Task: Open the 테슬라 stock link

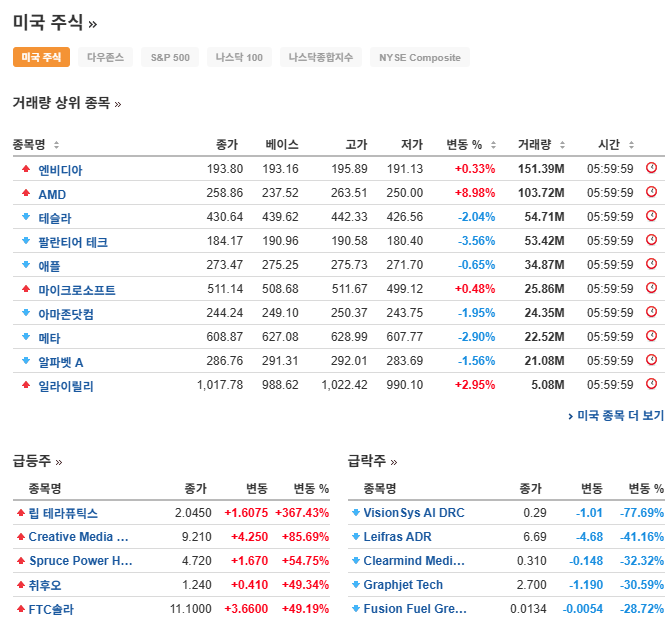Action: point(55,218)
